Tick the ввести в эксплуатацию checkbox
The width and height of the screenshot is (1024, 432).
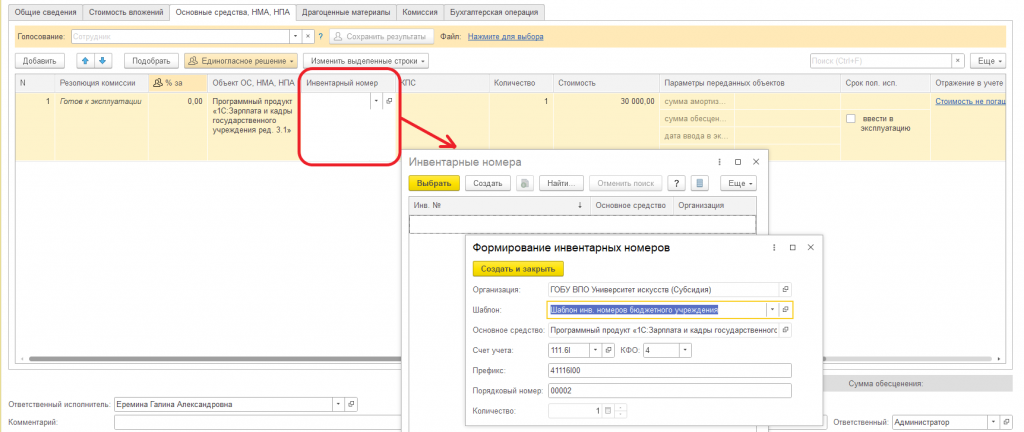tap(850, 119)
